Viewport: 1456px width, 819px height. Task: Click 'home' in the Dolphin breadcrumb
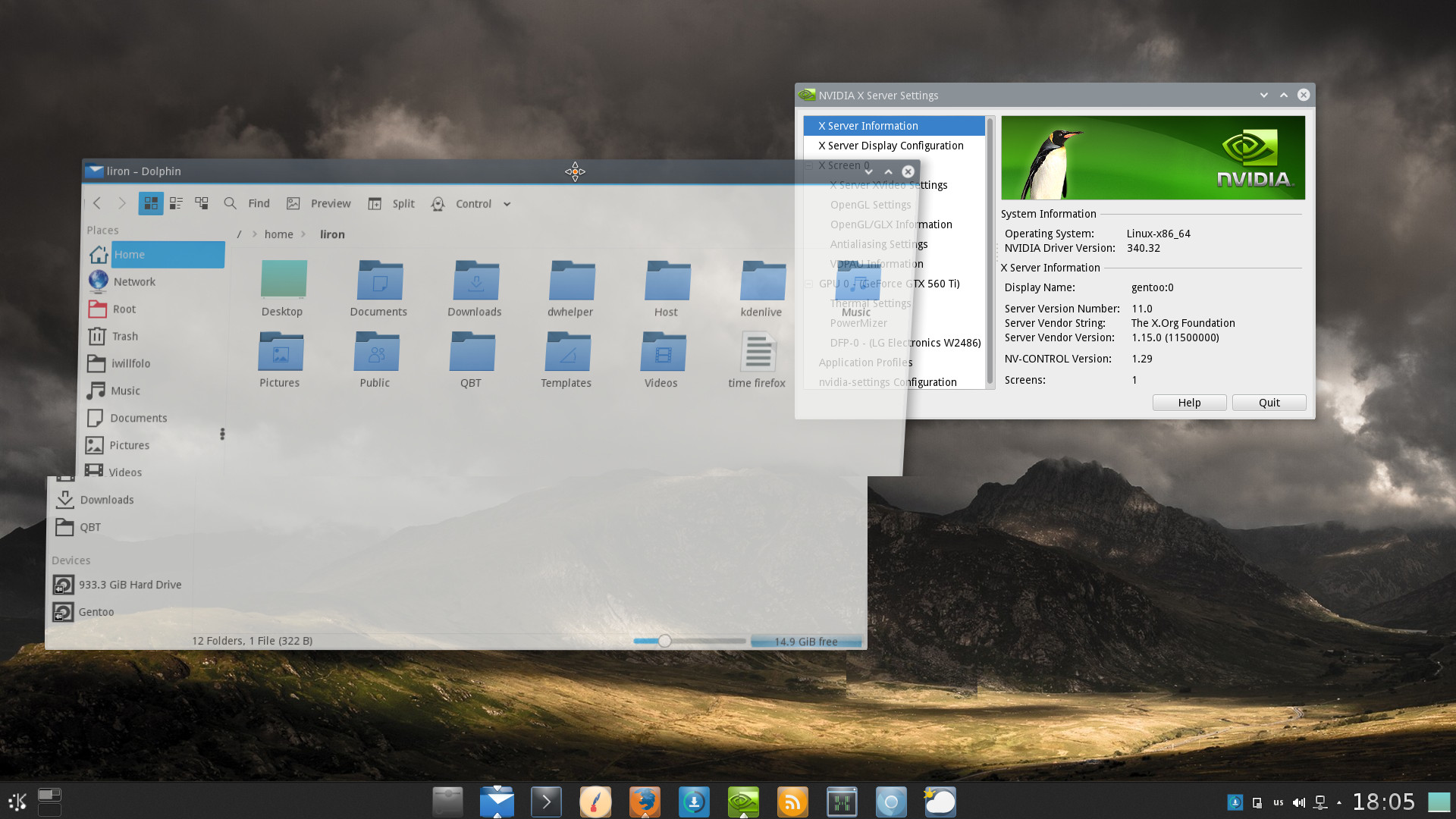click(x=278, y=234)
